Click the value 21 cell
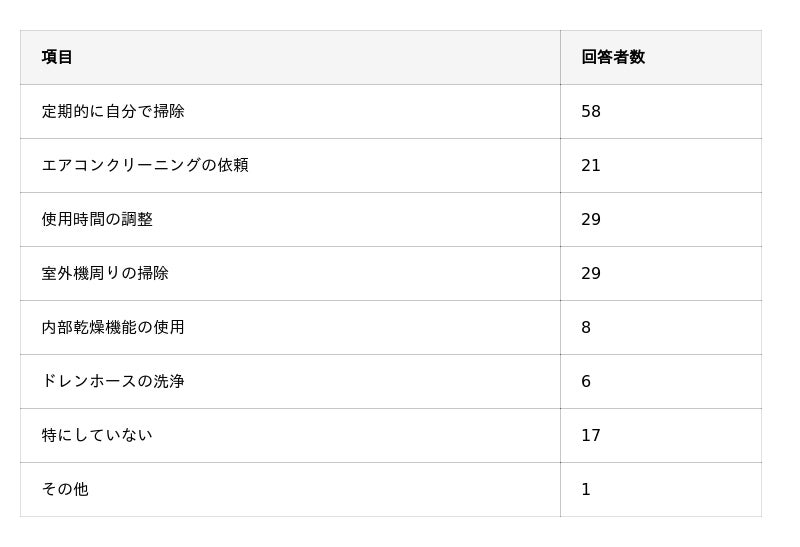Image resolution: width=800 pixels, height=547 pixels. 591,166
